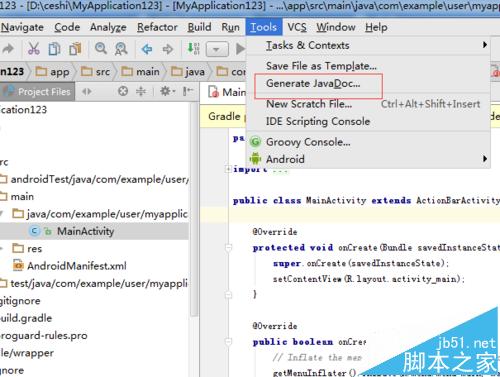Choose Save File as Template
The width and height of the screenshot is (500, 377).
pyautogui.click(x=368, y=66)
